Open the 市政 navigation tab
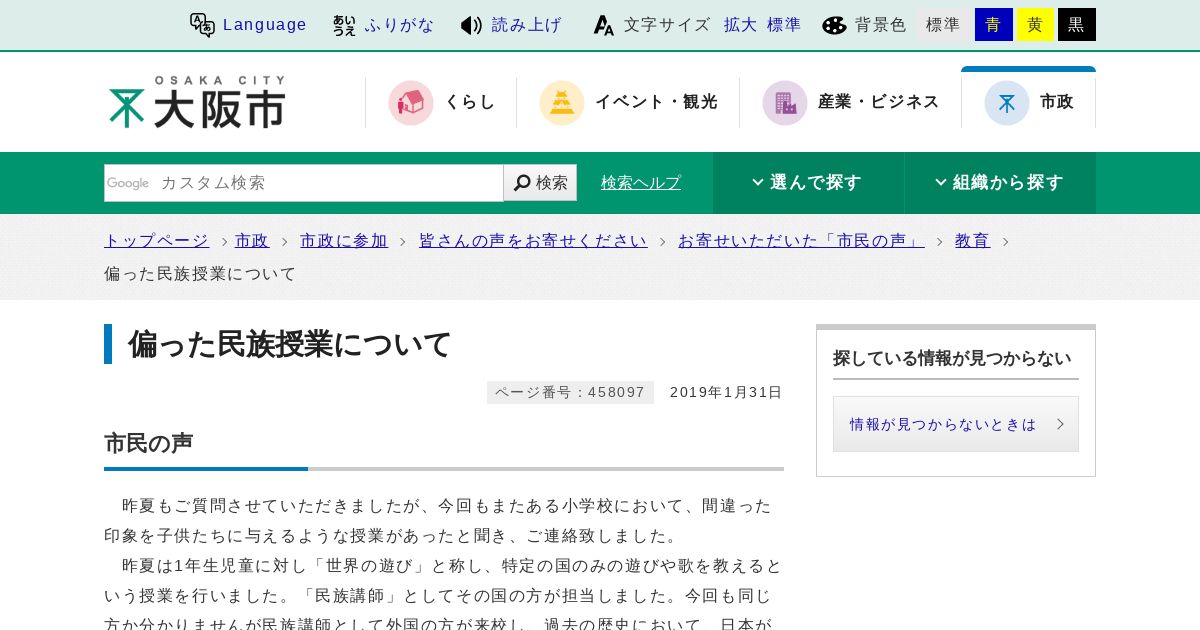The image size is (1200, 630). (x=1029, y=100)
